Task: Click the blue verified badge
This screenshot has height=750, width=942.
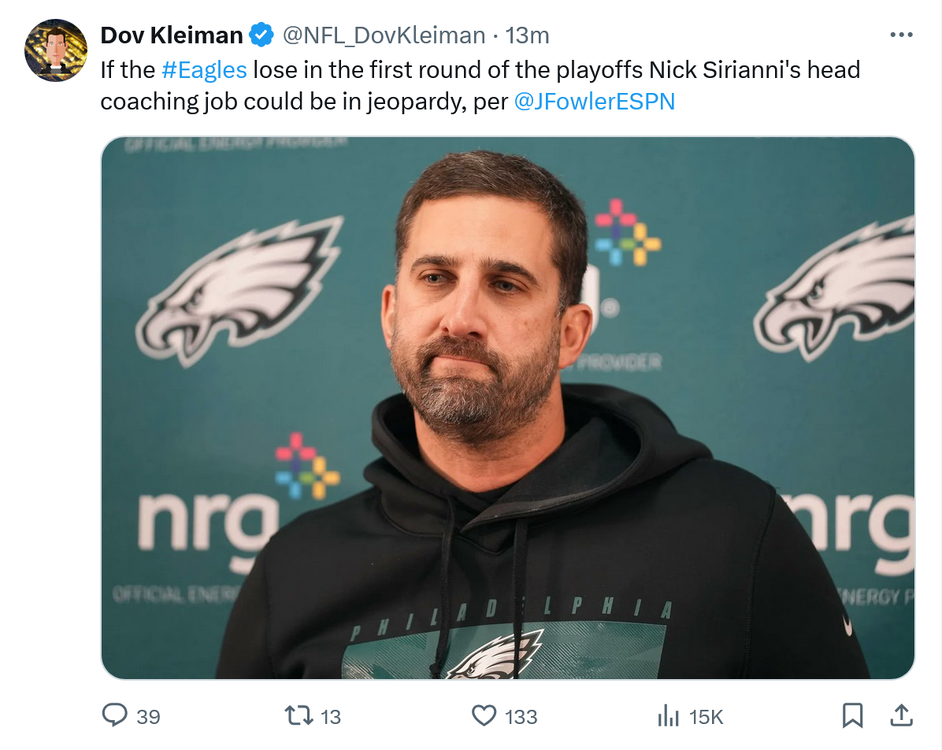Action: pyautogui.click(x=262, y=36)
